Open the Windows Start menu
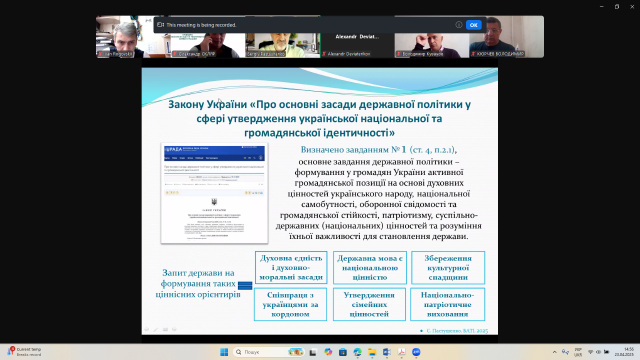The height and width of the screenshot is (360, 640). [224, 352]
